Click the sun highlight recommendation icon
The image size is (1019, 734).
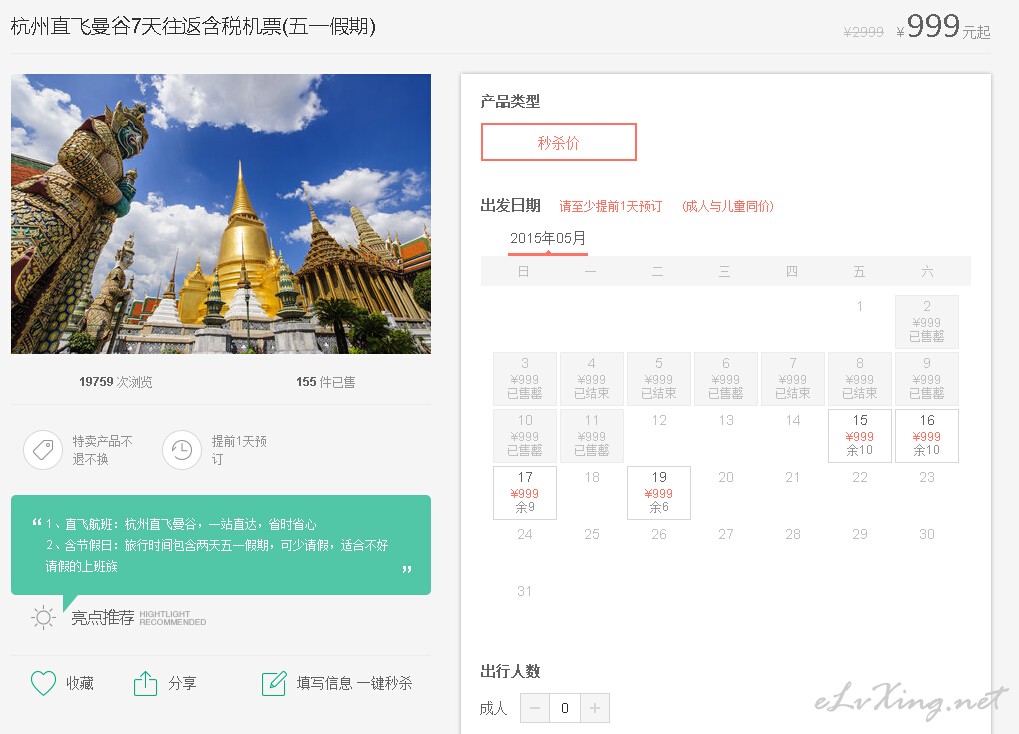(43, 617)
